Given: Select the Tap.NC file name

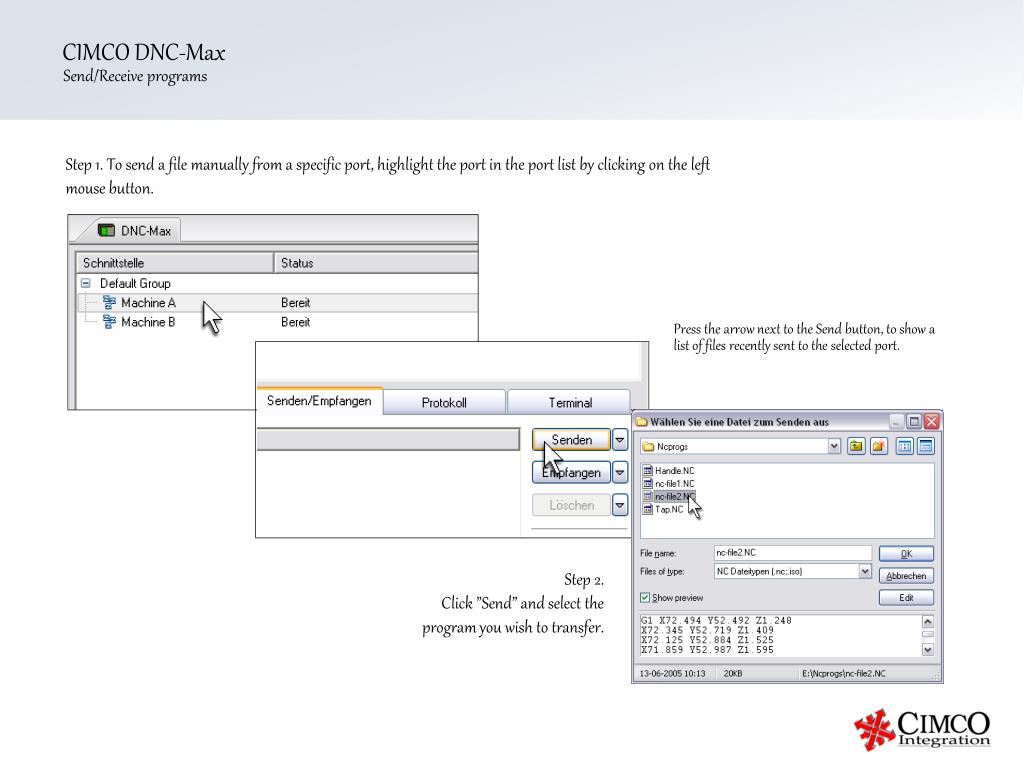Looking at the screenshot, I should click(669, 510).
